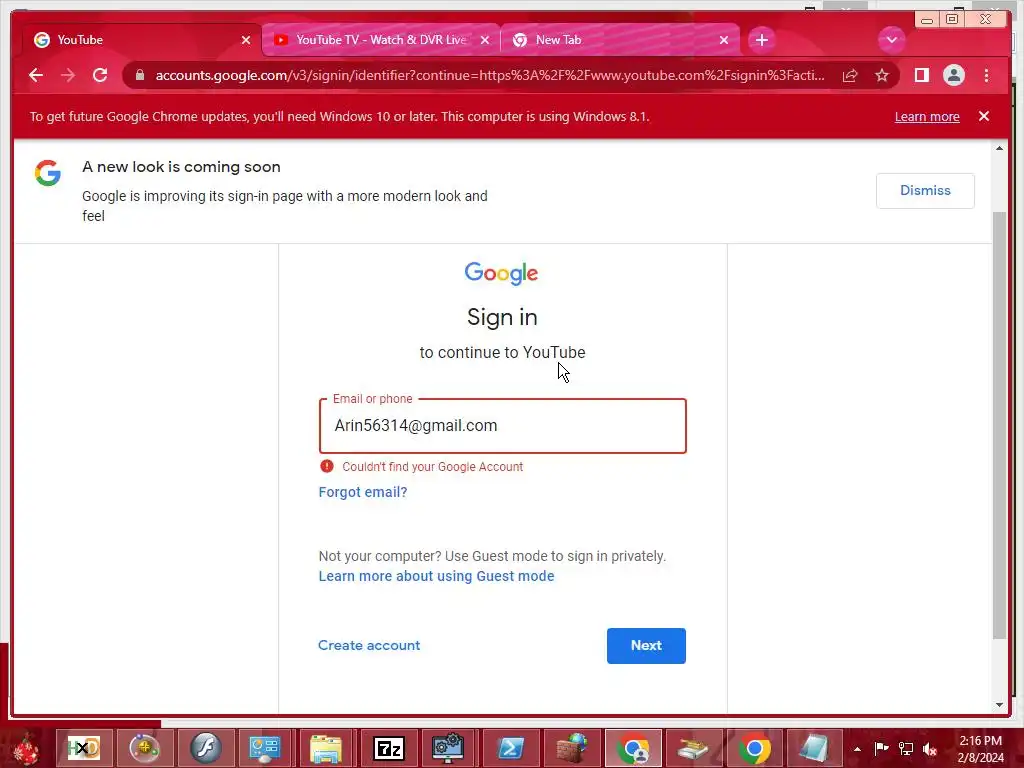Image resolution: width=1024 pixels, height=768 pixels.
Task: Click 'A new look is coming soon' heading
Action: coord(182,167)
